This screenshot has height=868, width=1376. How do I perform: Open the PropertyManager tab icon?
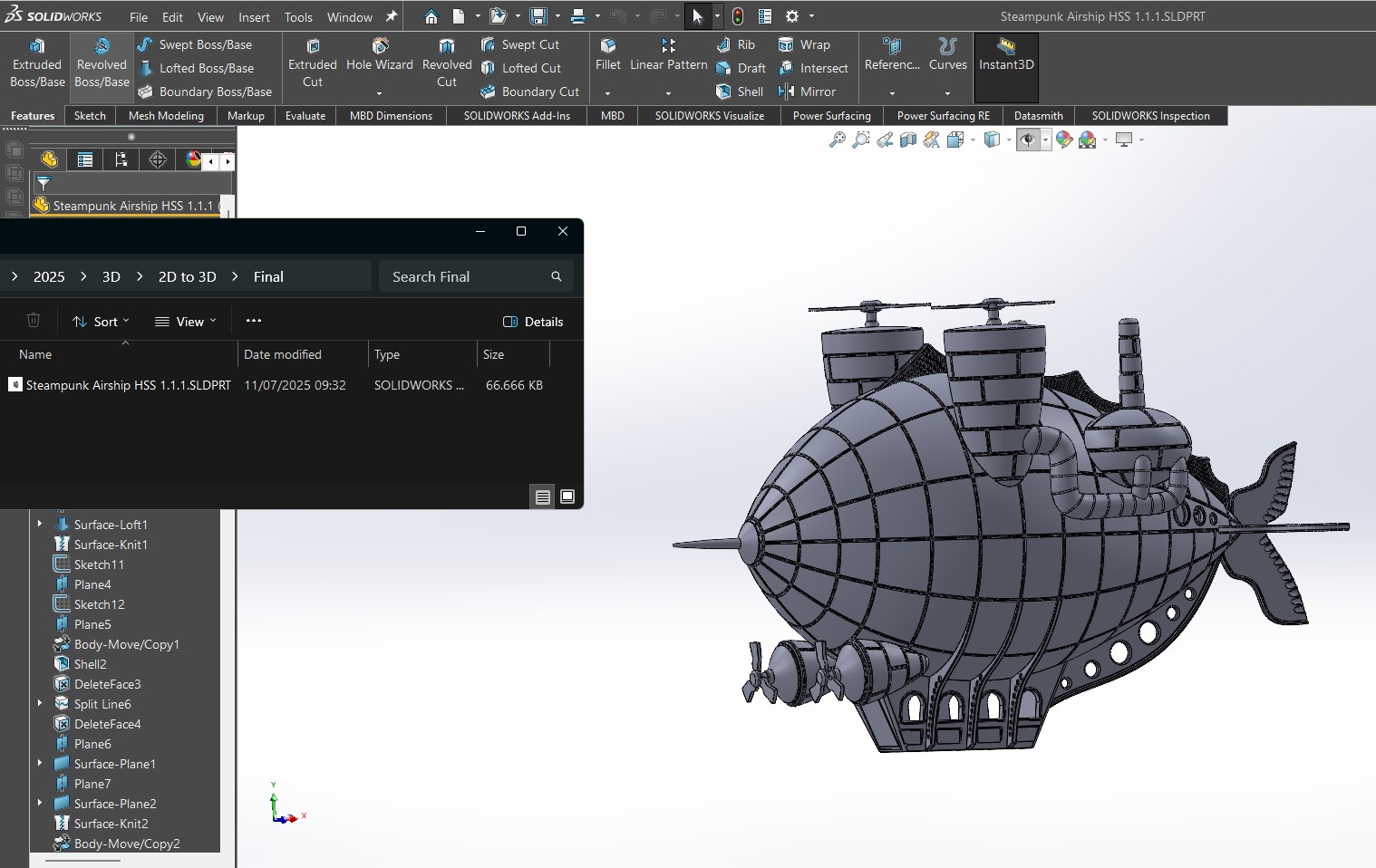pos(85,160)
